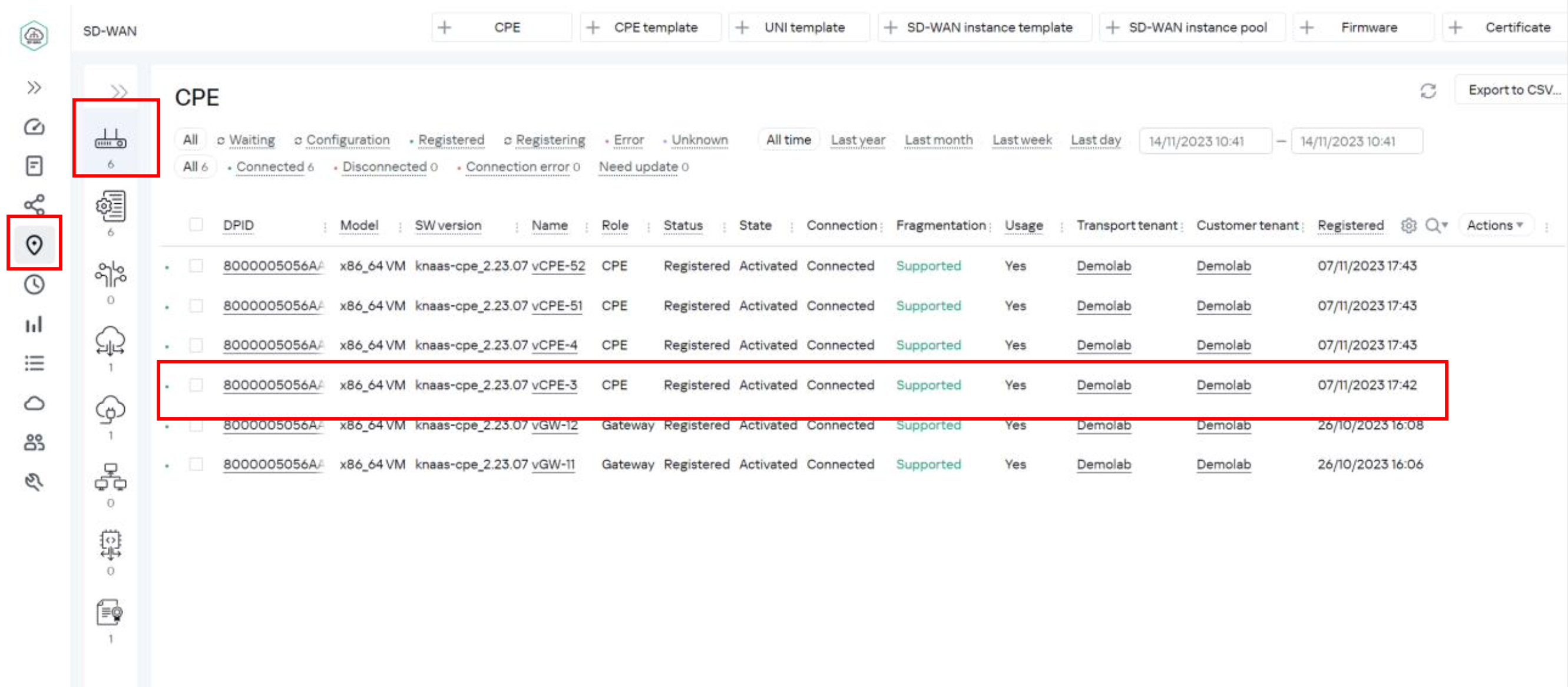Open the table settings gear icon

pos(1408,225)
